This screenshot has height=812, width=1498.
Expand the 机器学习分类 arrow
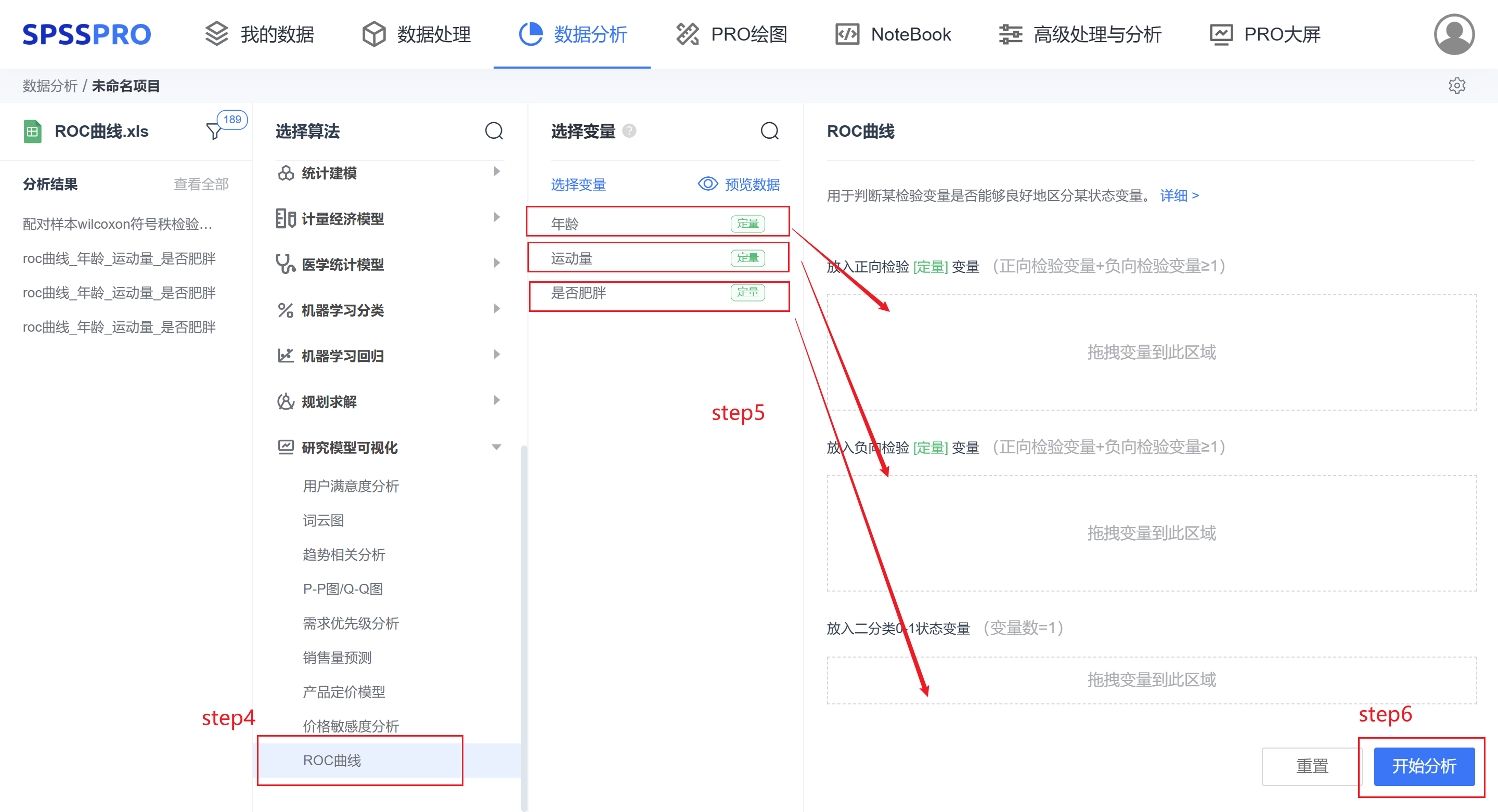tap(497, 309)
